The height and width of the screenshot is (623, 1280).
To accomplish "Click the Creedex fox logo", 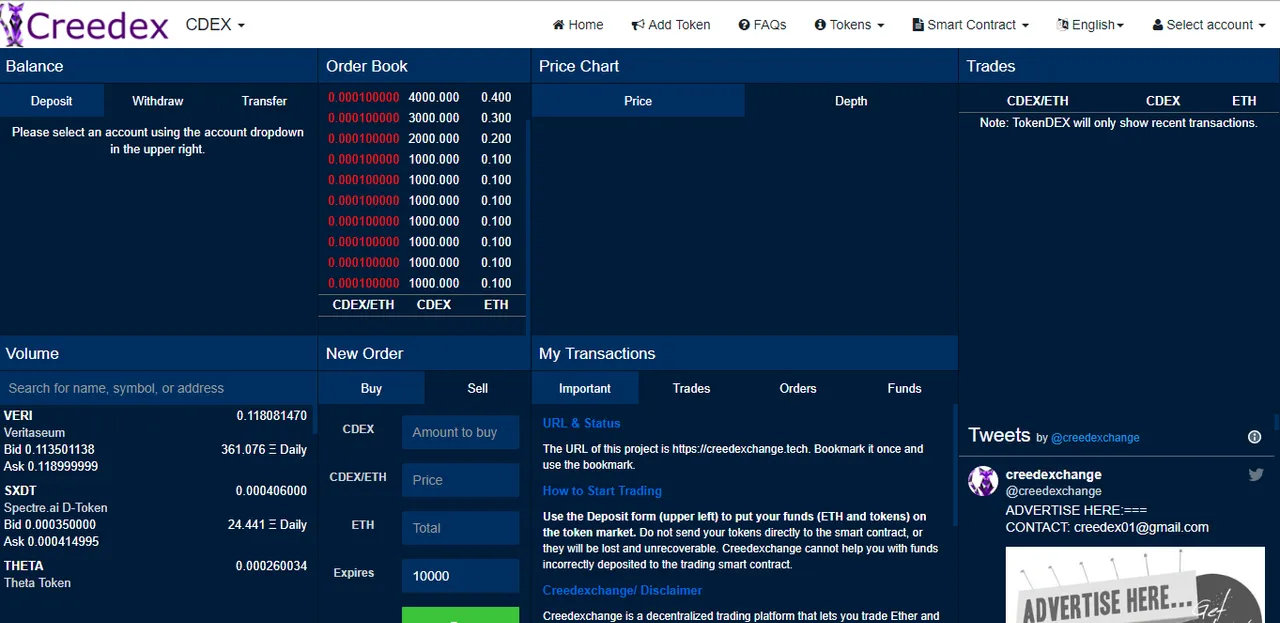I will click(14, 24).
